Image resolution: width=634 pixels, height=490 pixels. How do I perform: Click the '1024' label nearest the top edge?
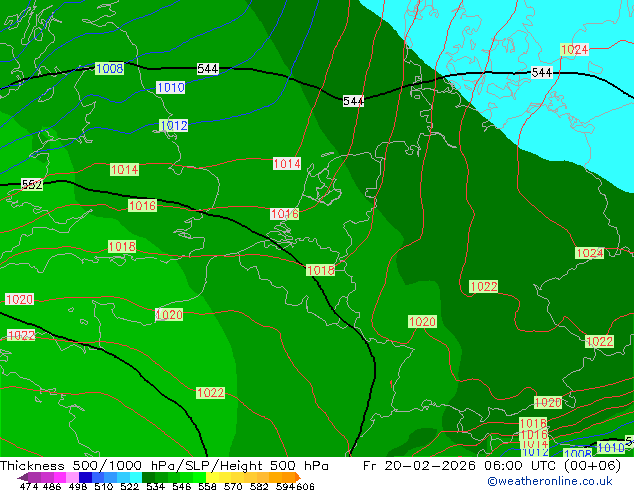pos(575,49)
